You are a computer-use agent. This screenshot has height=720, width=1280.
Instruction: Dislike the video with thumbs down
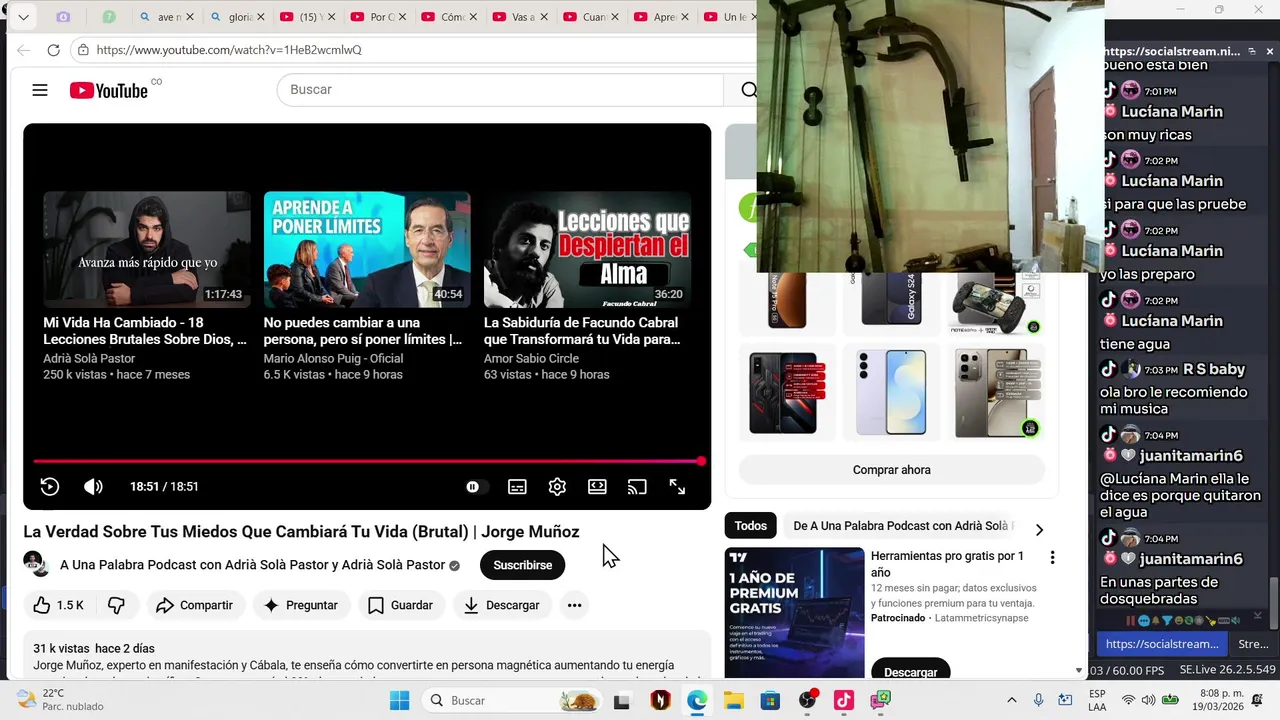(x=117, y=605)
